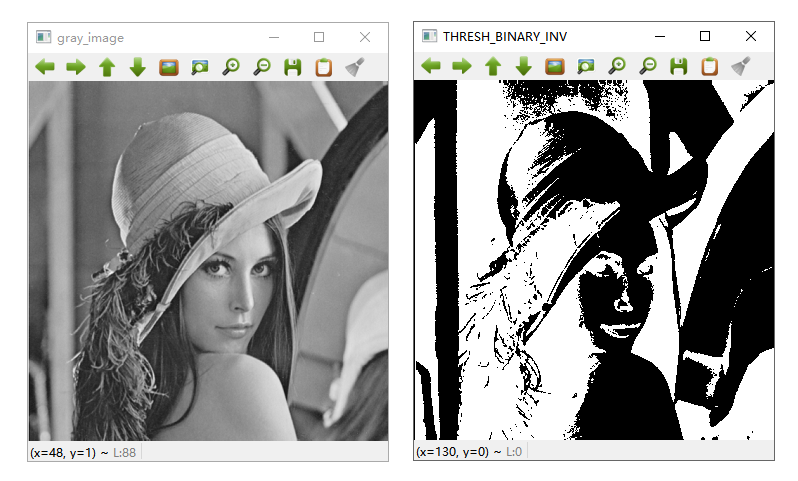
Task: Minimize the THRESH_BINARY_INV window
Action: pyautogui.click(x=660, y=36)
